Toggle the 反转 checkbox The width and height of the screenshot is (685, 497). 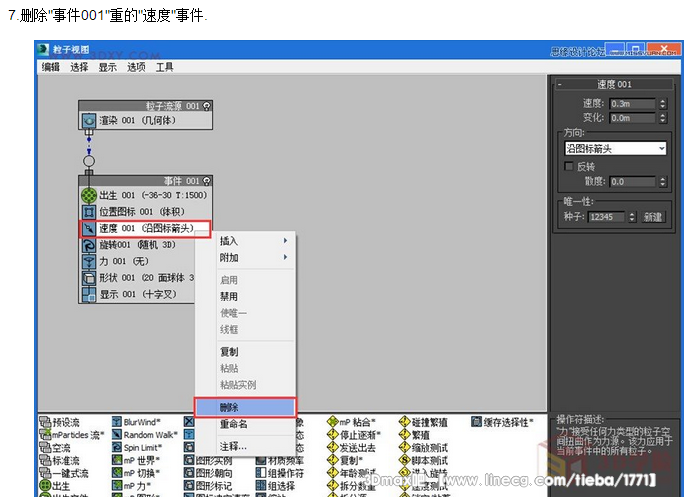click(569, 166)
